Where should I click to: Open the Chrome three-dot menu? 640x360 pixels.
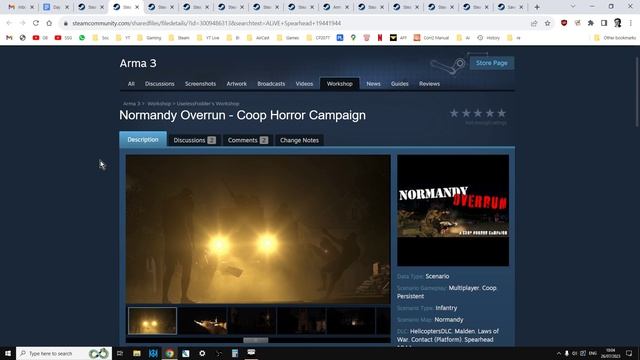[631, 23]
